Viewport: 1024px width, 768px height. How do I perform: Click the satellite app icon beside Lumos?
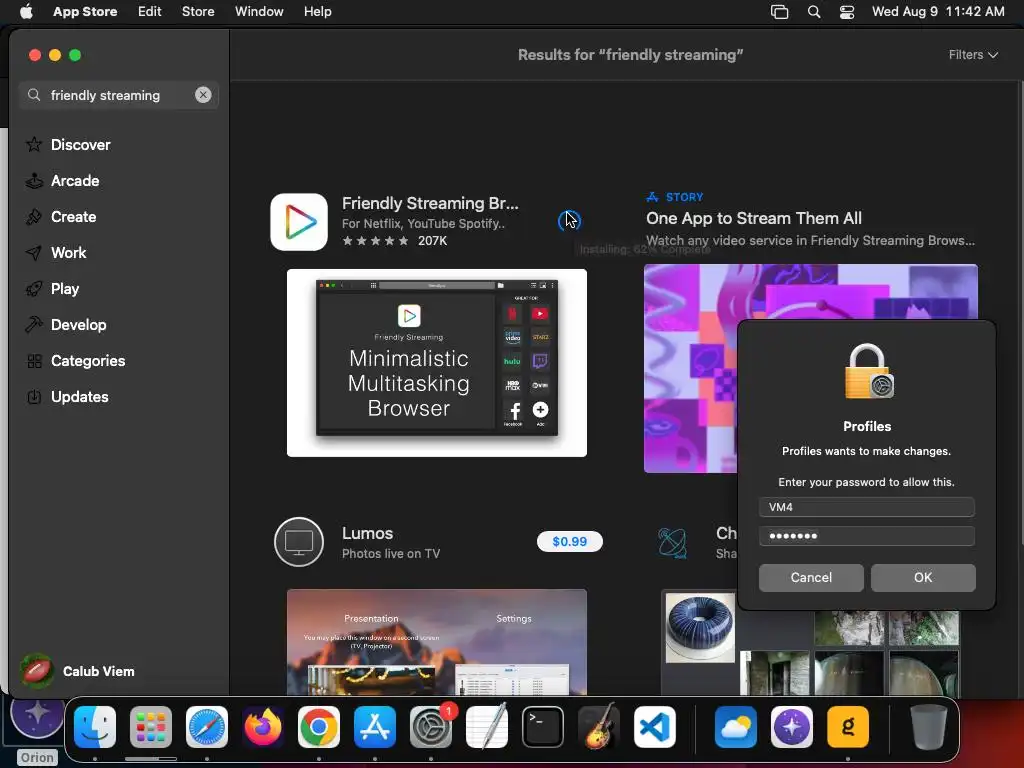(x=673, y=542)
